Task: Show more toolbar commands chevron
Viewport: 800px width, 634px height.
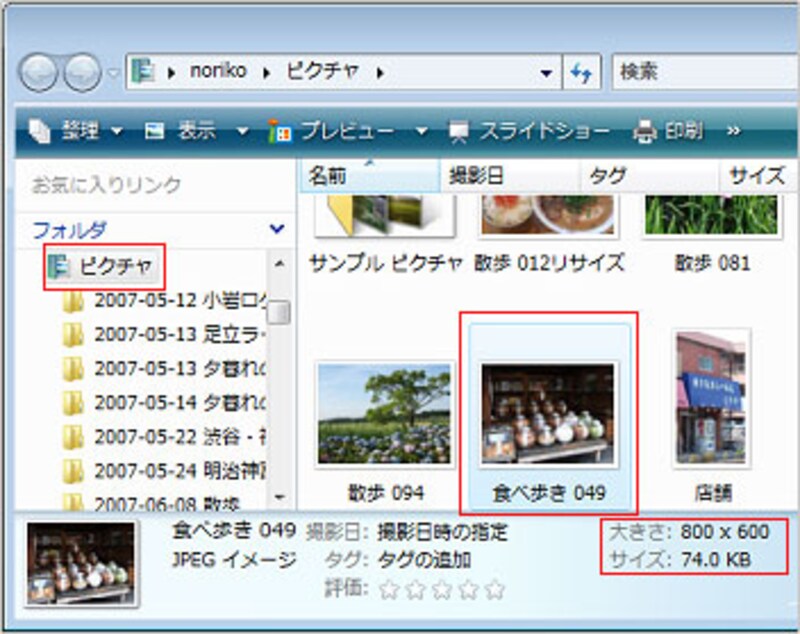Action: tap(733, 131)
